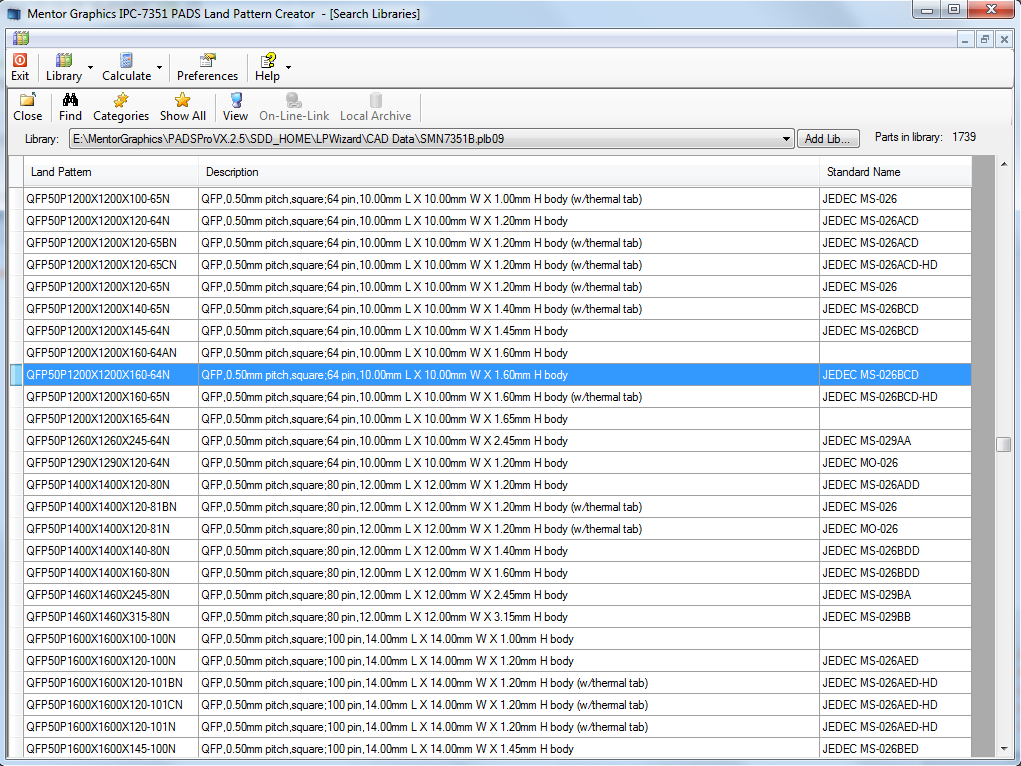
Task: Click the Exit icon in the toolbar
Action: [x=20, y=61]
